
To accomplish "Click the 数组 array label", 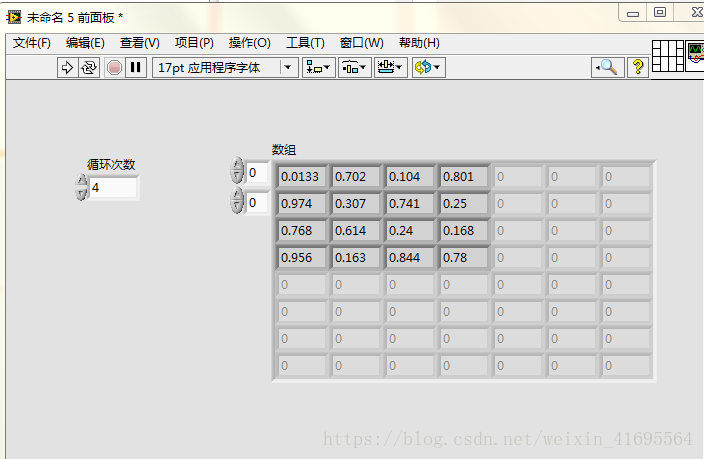I will 284,150.
